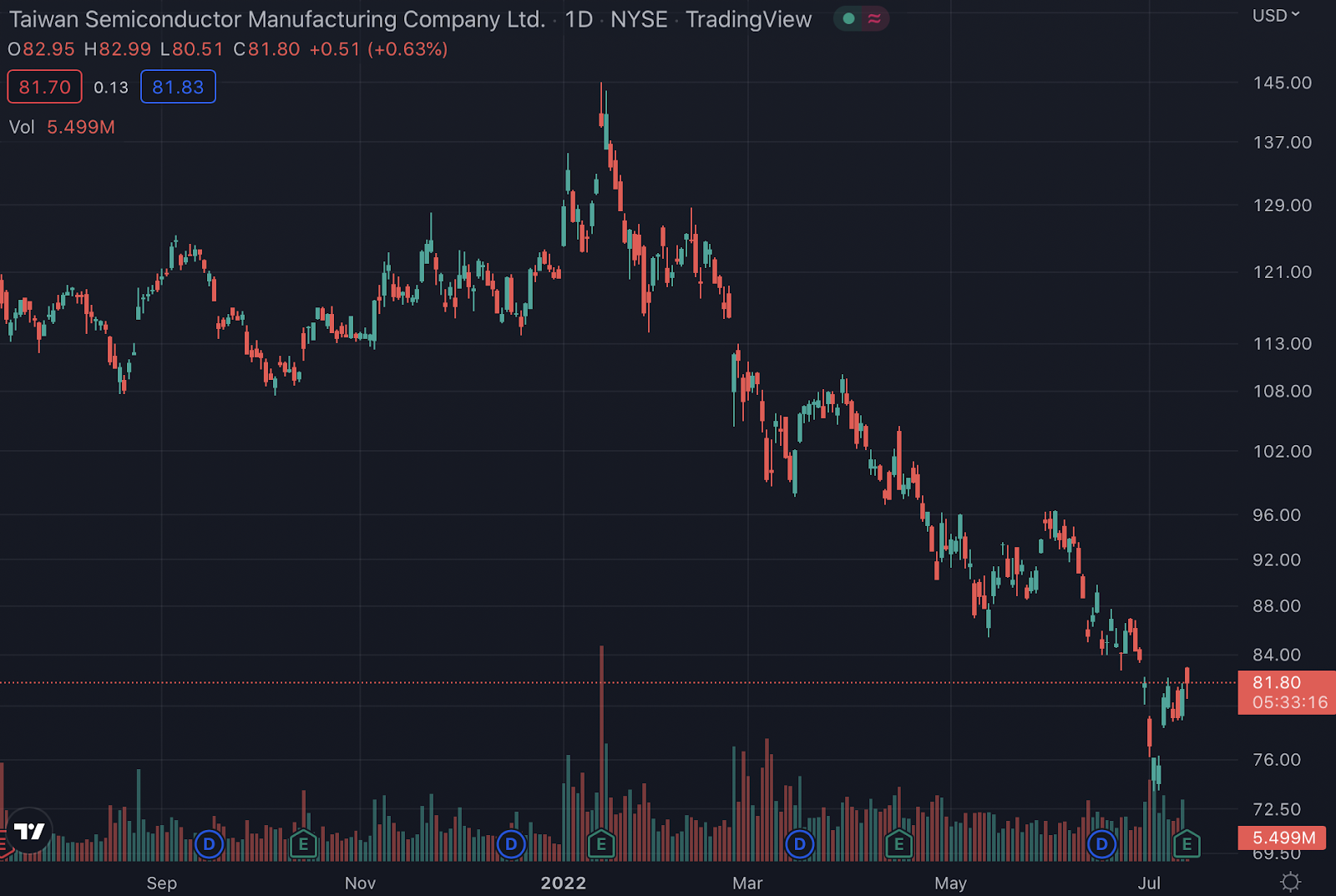Click the red approximate-data indicator icon
The image size is (1336, 896).
coord(874,18)
